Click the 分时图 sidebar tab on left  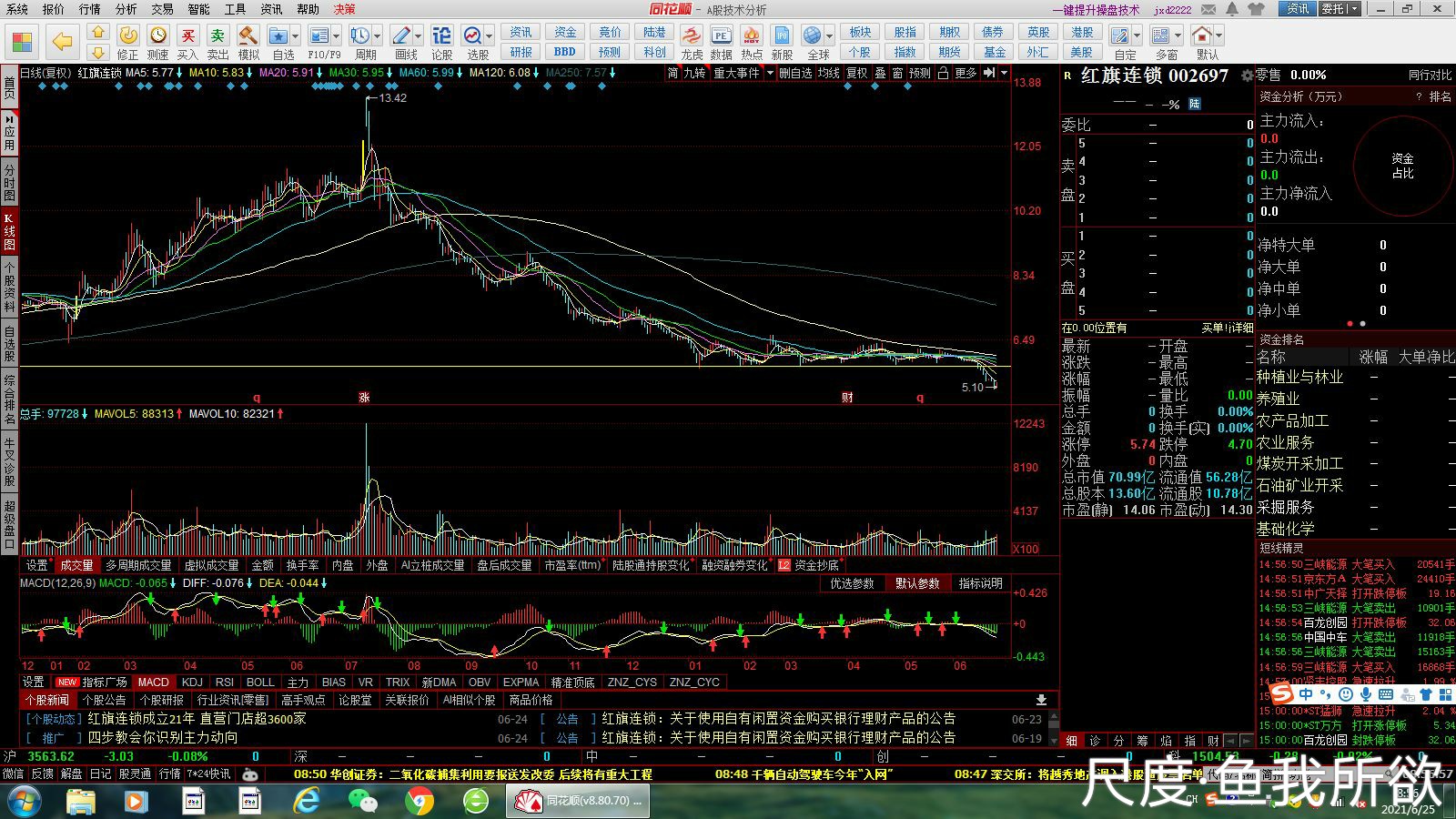click(x=10, y=183)
